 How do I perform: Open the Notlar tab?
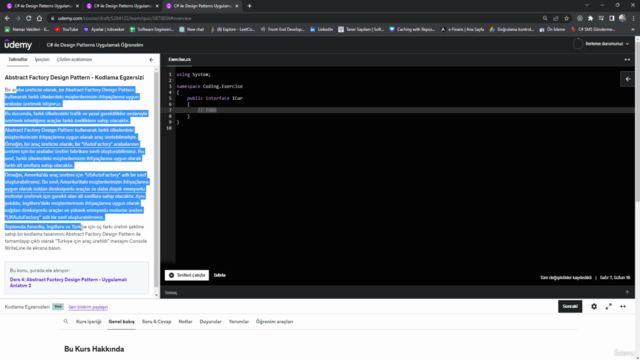click(x=185, y=322)
